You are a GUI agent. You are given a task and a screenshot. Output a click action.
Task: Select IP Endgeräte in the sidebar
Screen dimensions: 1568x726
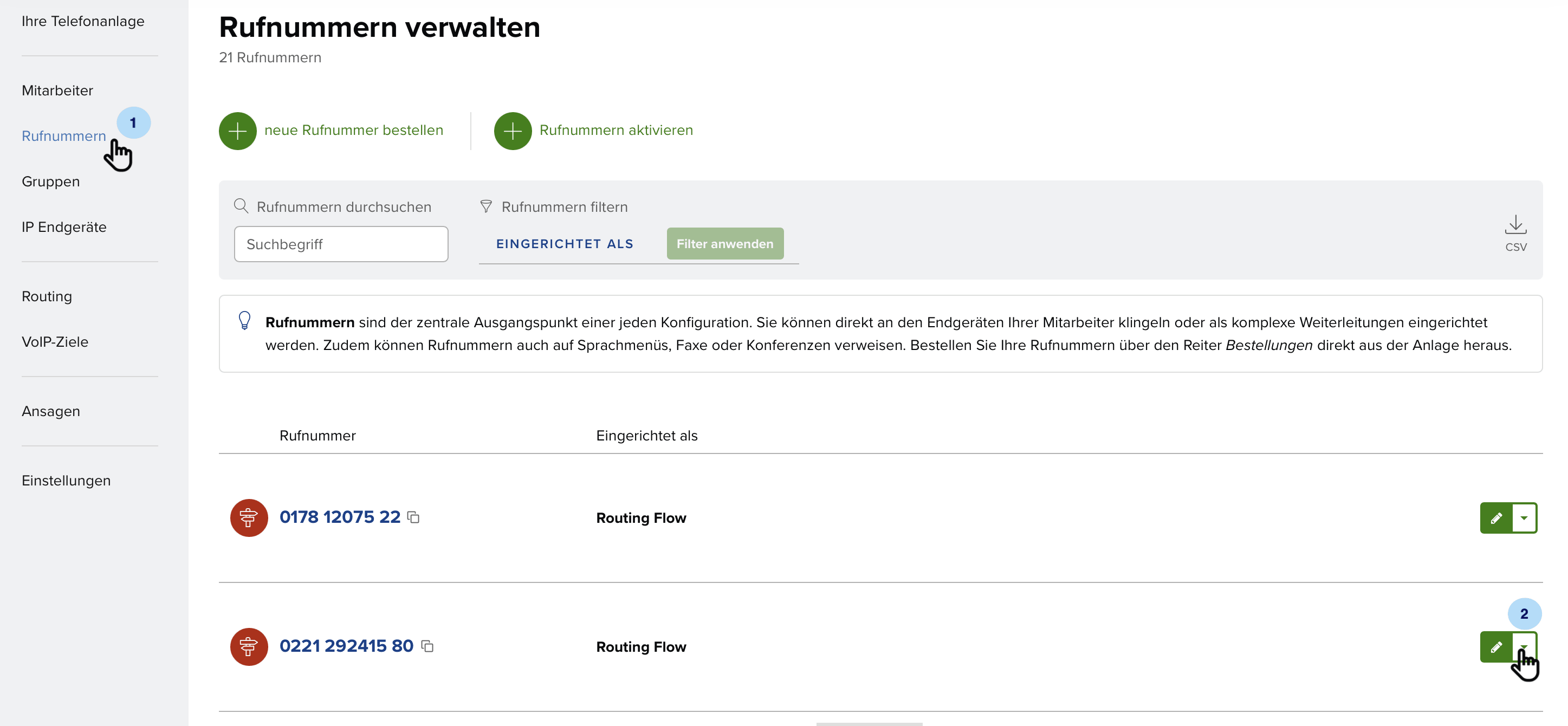tap(64, 227)
